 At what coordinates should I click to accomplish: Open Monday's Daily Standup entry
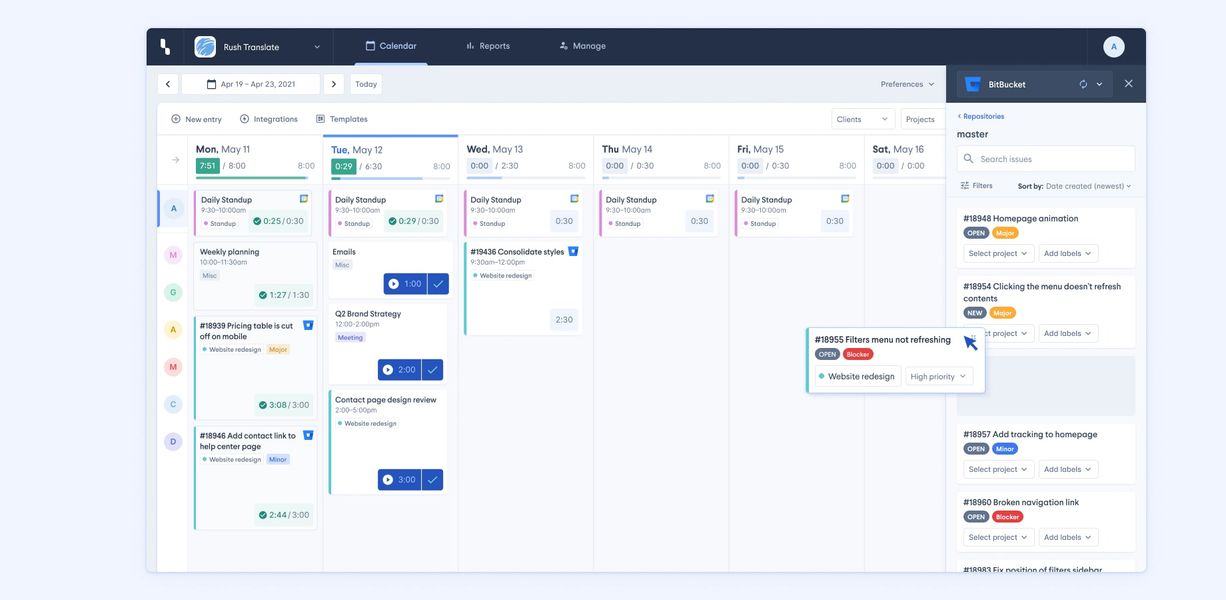(x=252, y=213)
